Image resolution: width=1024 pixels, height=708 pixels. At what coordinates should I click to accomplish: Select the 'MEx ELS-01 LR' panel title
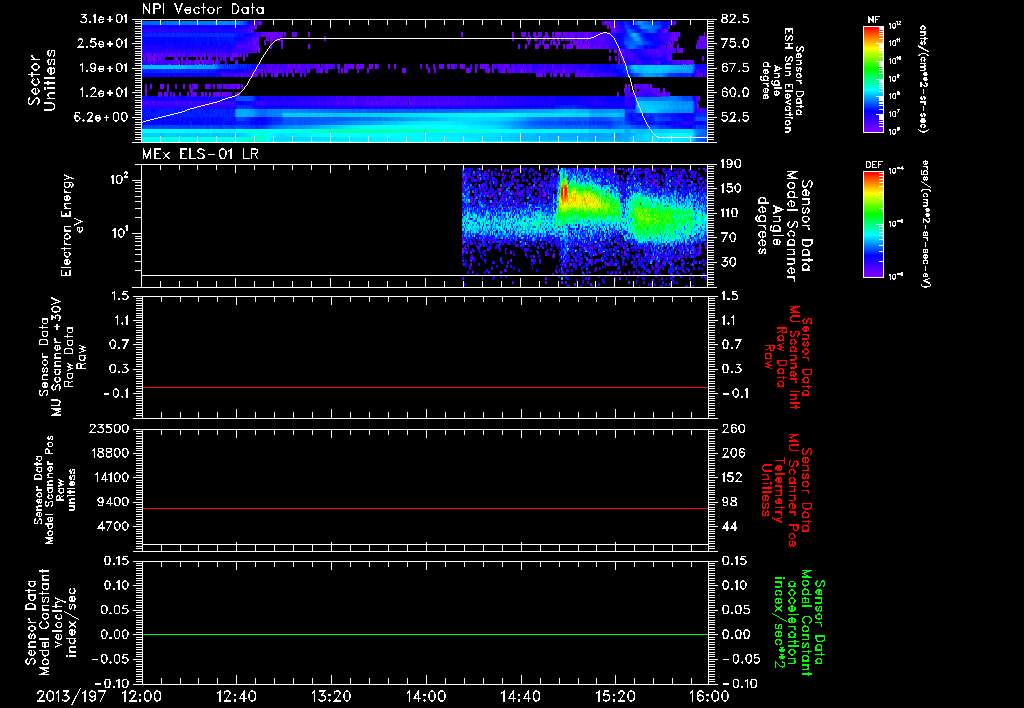(200, 154)
